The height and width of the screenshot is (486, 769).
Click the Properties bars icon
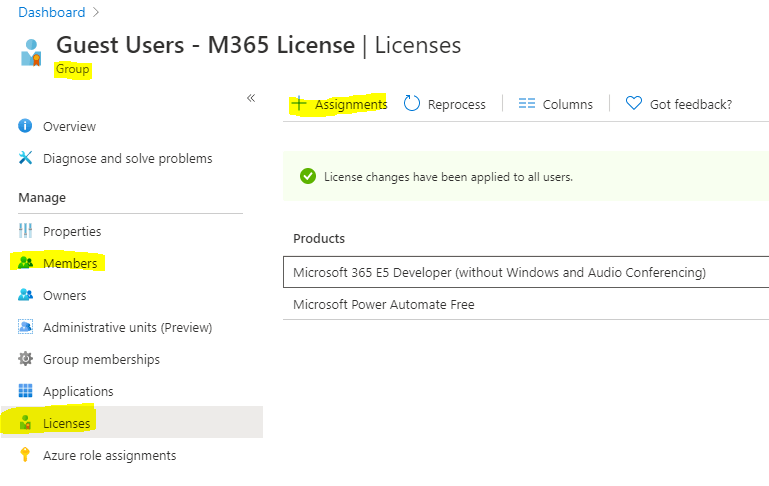(26, 231)
